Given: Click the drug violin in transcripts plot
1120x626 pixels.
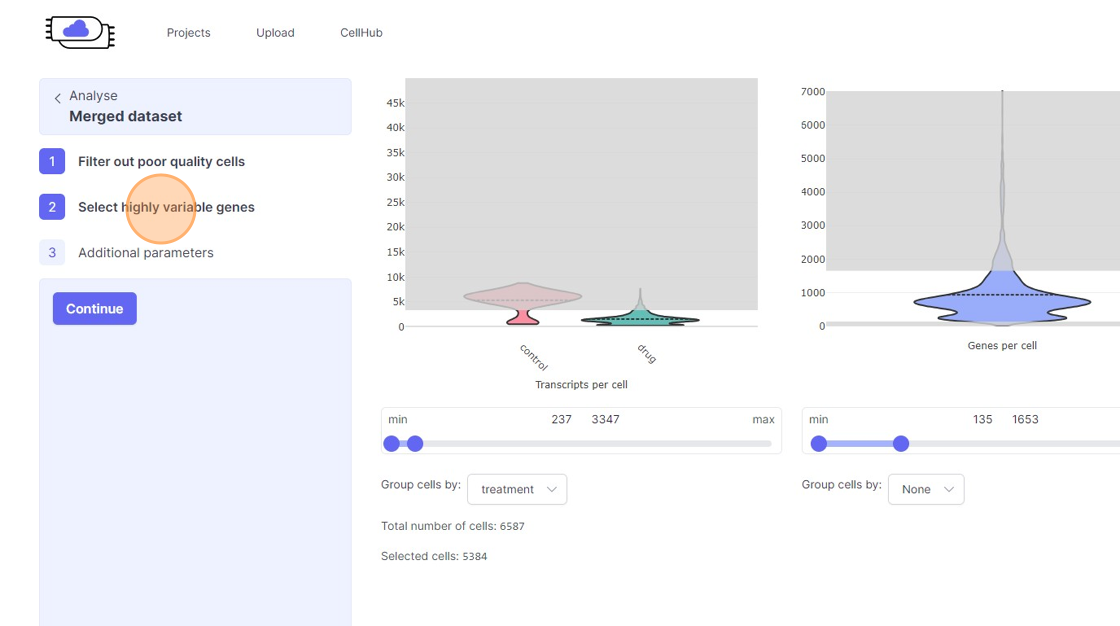Looking at the screenshot, I should (640, 319).
